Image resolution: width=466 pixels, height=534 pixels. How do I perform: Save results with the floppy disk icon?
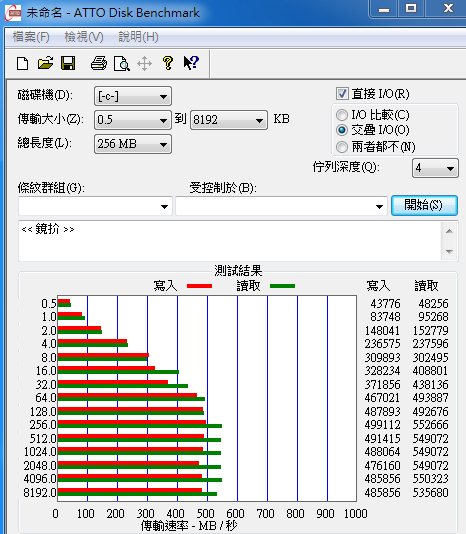click(x=68, y=63)
